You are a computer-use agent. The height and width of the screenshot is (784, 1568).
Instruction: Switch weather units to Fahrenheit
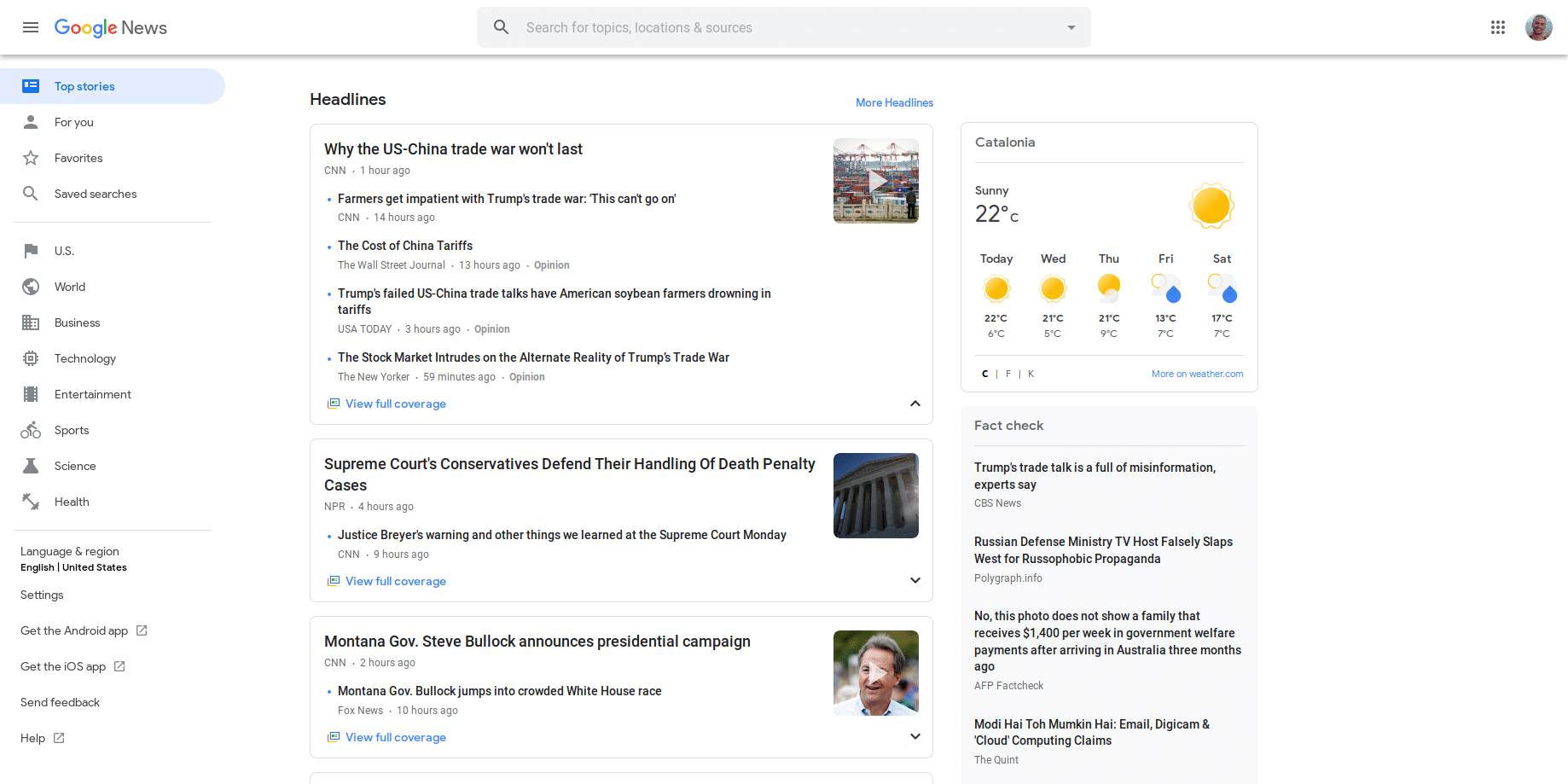1008,374
